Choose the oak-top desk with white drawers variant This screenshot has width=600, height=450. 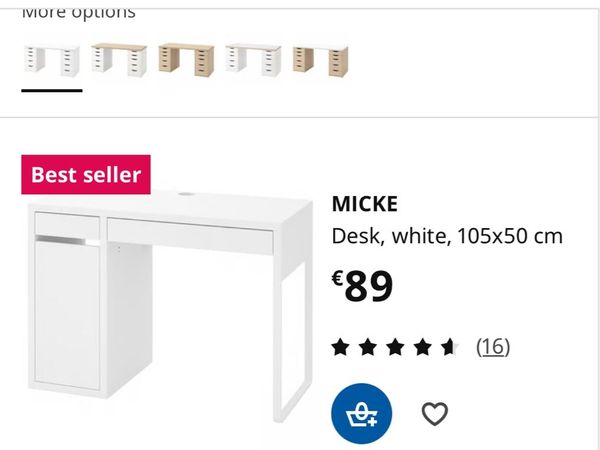point(119,60)
